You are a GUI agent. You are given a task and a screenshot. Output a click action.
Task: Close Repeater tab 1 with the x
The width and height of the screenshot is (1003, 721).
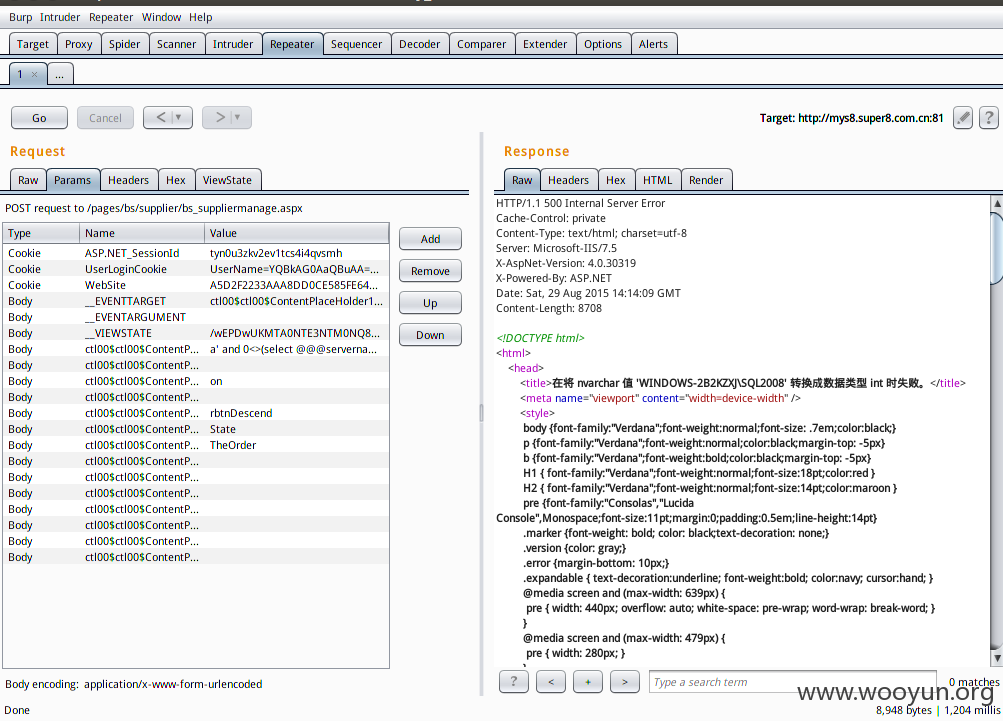[35, 75]
